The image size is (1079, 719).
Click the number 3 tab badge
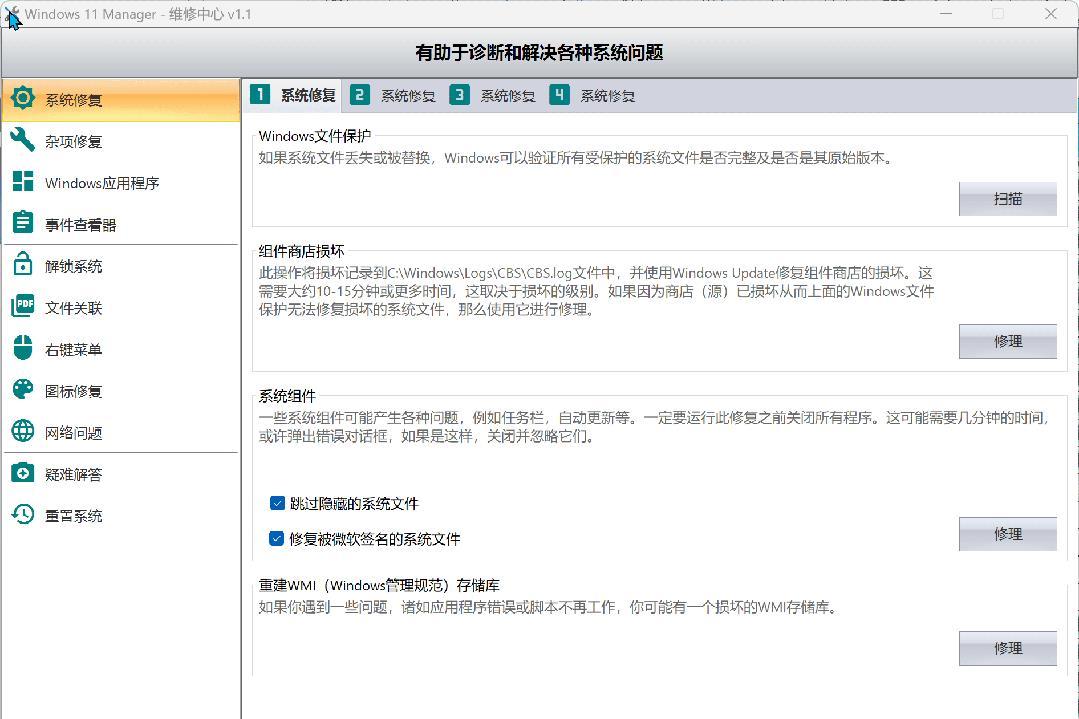[459, 94]
